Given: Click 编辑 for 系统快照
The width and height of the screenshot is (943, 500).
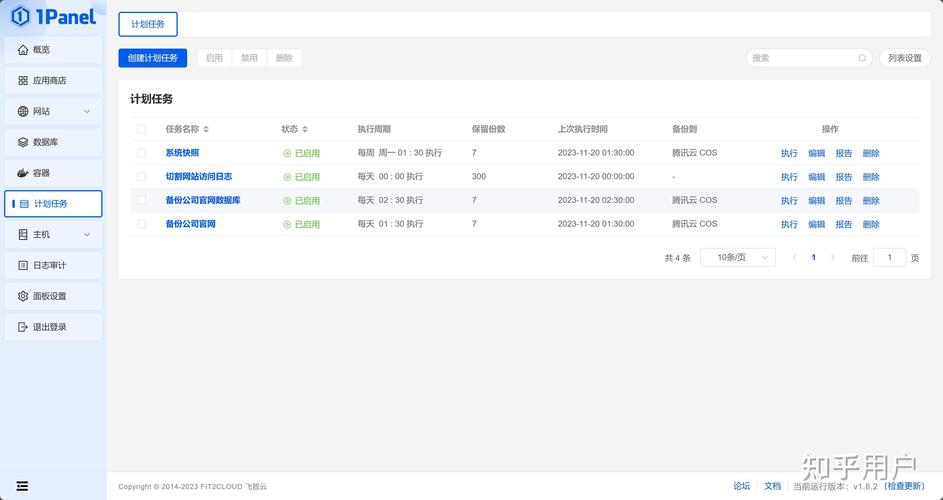Looking at the screenshot, I should pos(816,153).
